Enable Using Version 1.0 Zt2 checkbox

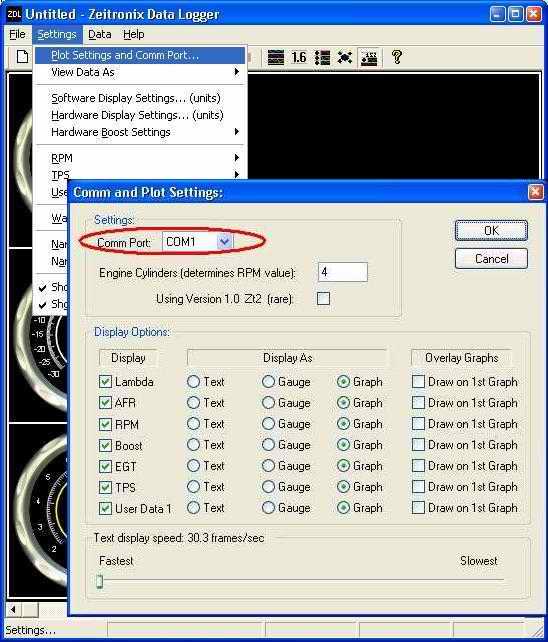point(323,298)
